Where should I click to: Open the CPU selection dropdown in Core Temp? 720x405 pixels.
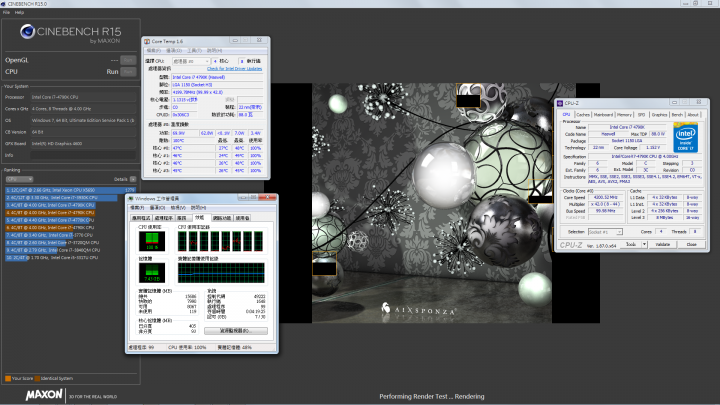point(191,61)
